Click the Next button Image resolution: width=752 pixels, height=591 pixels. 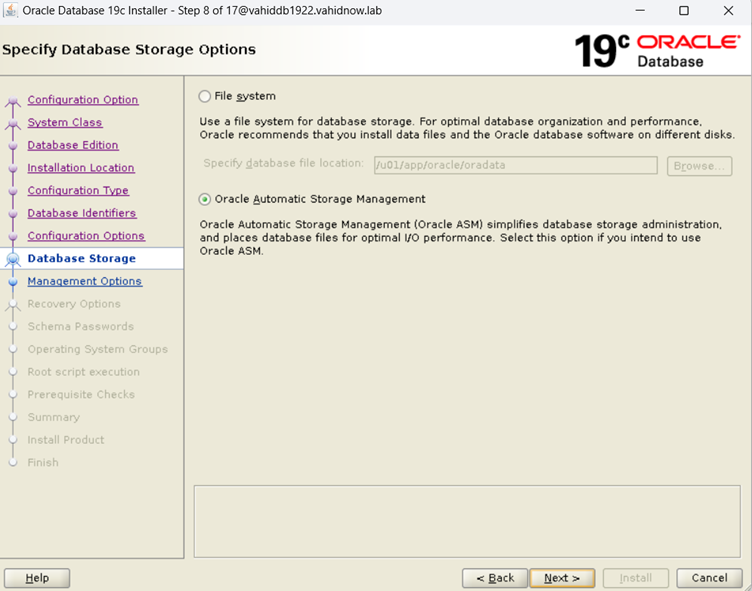562,578
